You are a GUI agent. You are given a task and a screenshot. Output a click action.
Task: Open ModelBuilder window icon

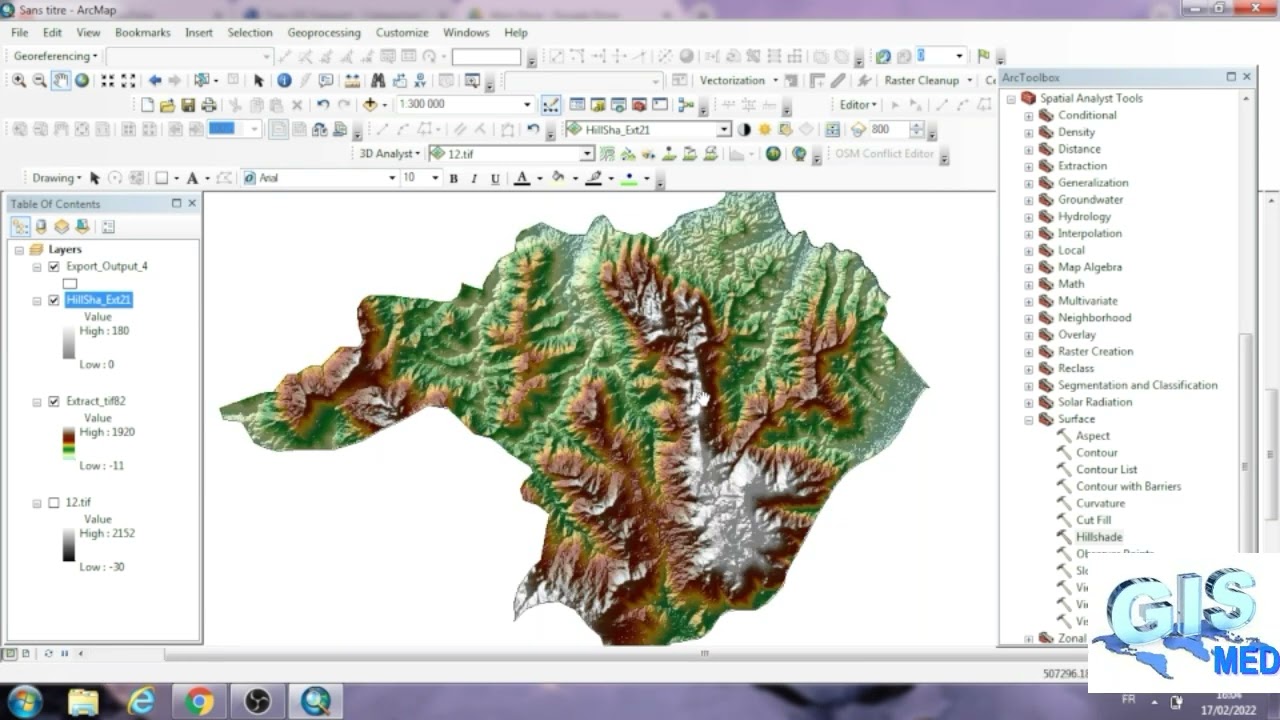(686, 105)
